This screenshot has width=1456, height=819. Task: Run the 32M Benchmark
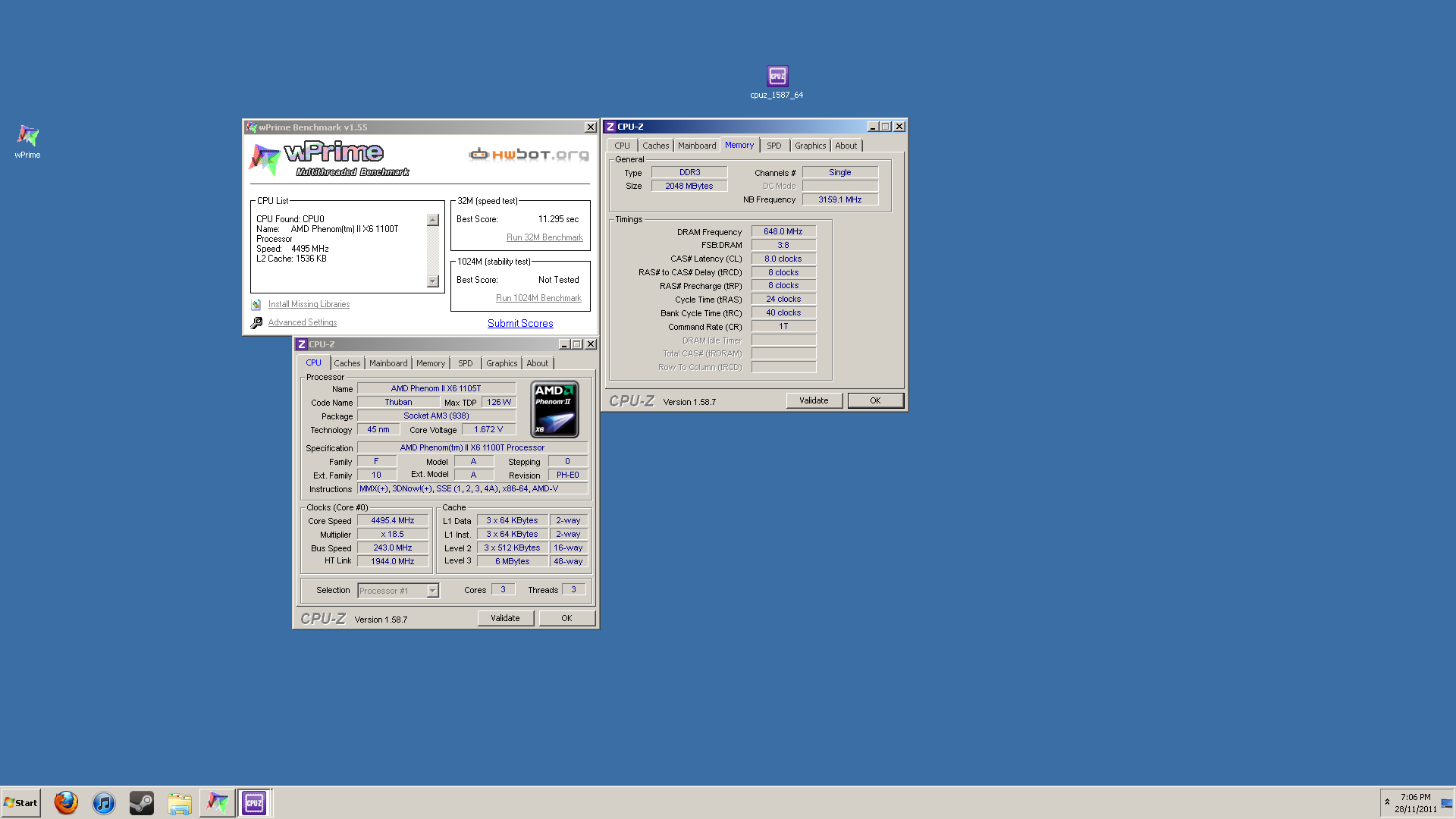tap(544, 237)
